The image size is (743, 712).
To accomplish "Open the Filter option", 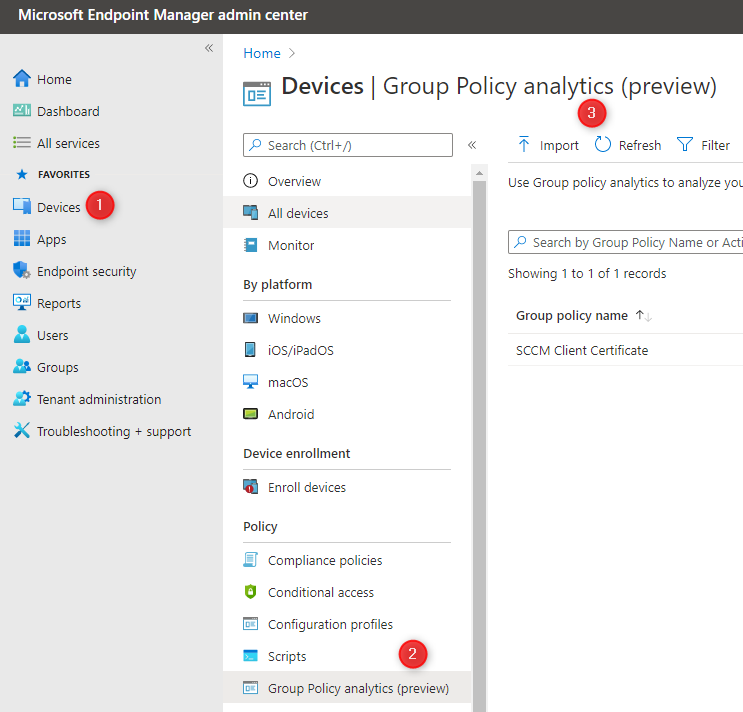I will pyautogui.click(x=703, y=145).
